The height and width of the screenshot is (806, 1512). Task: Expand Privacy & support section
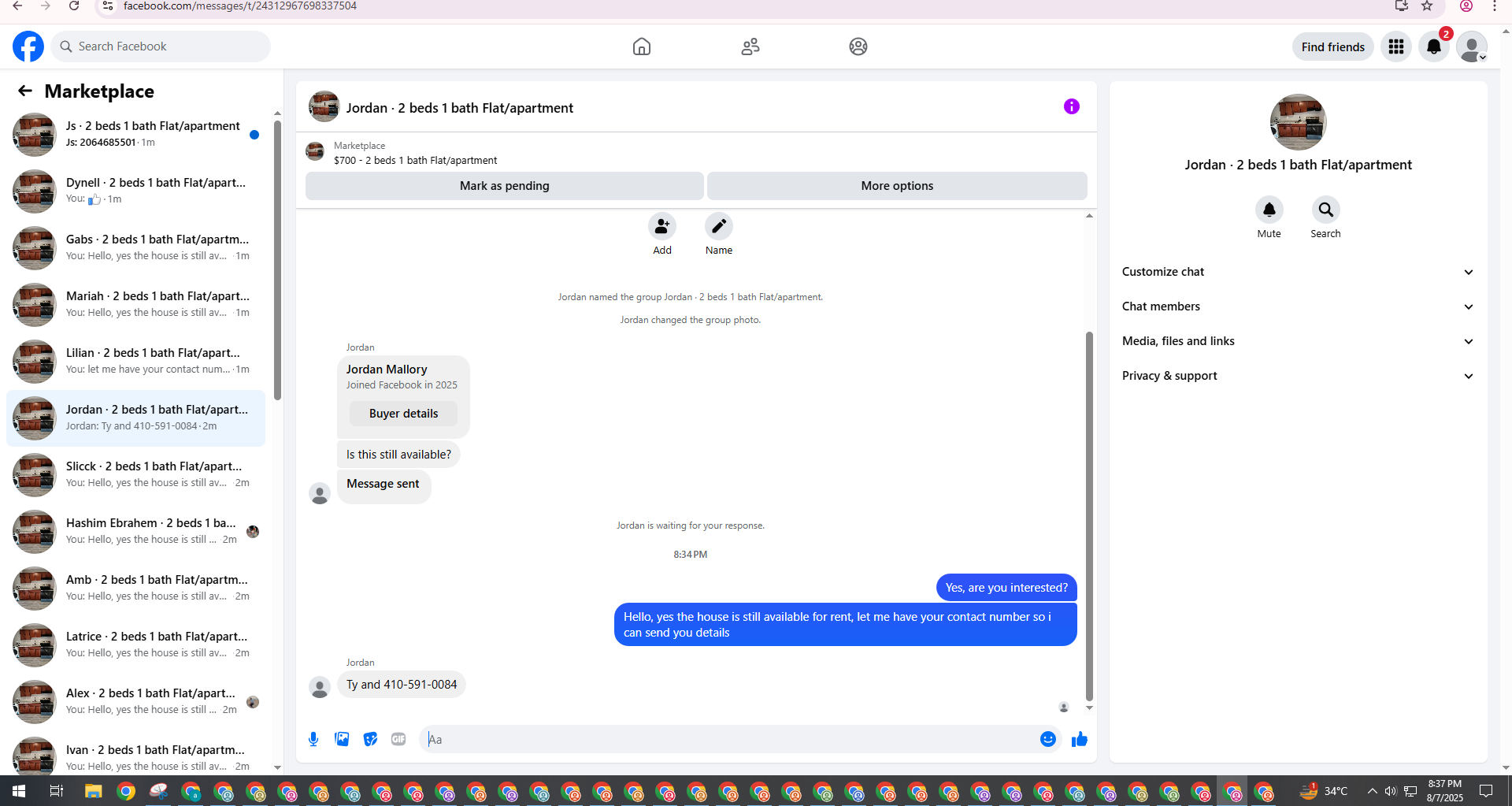click(1298, 376)
